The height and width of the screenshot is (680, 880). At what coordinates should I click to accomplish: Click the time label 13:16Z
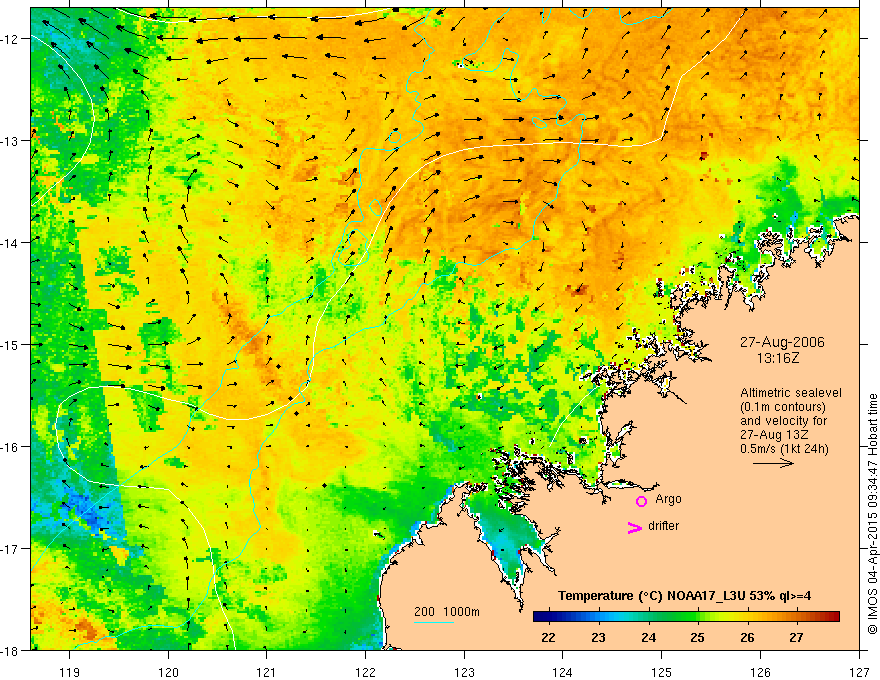click(778, 358)
